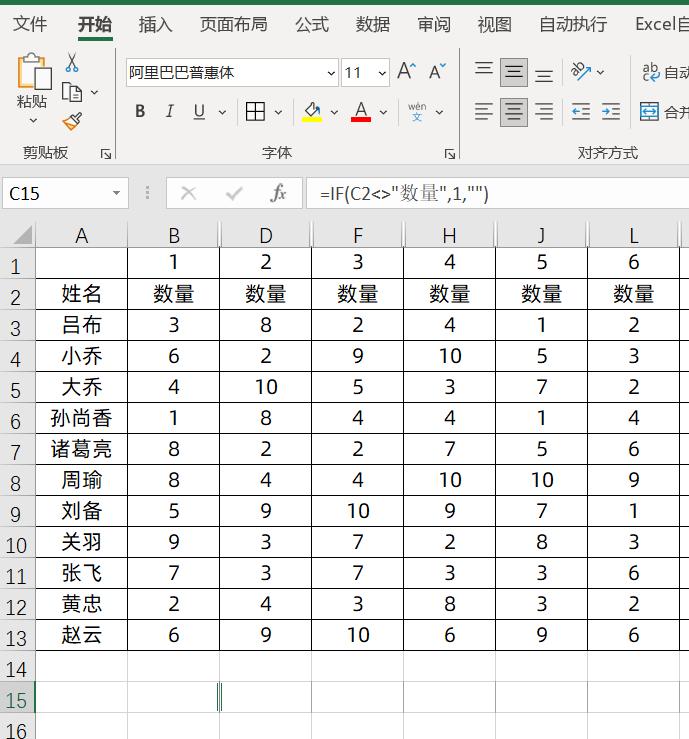Select the cell containing 周瑜

coord(82,480)
